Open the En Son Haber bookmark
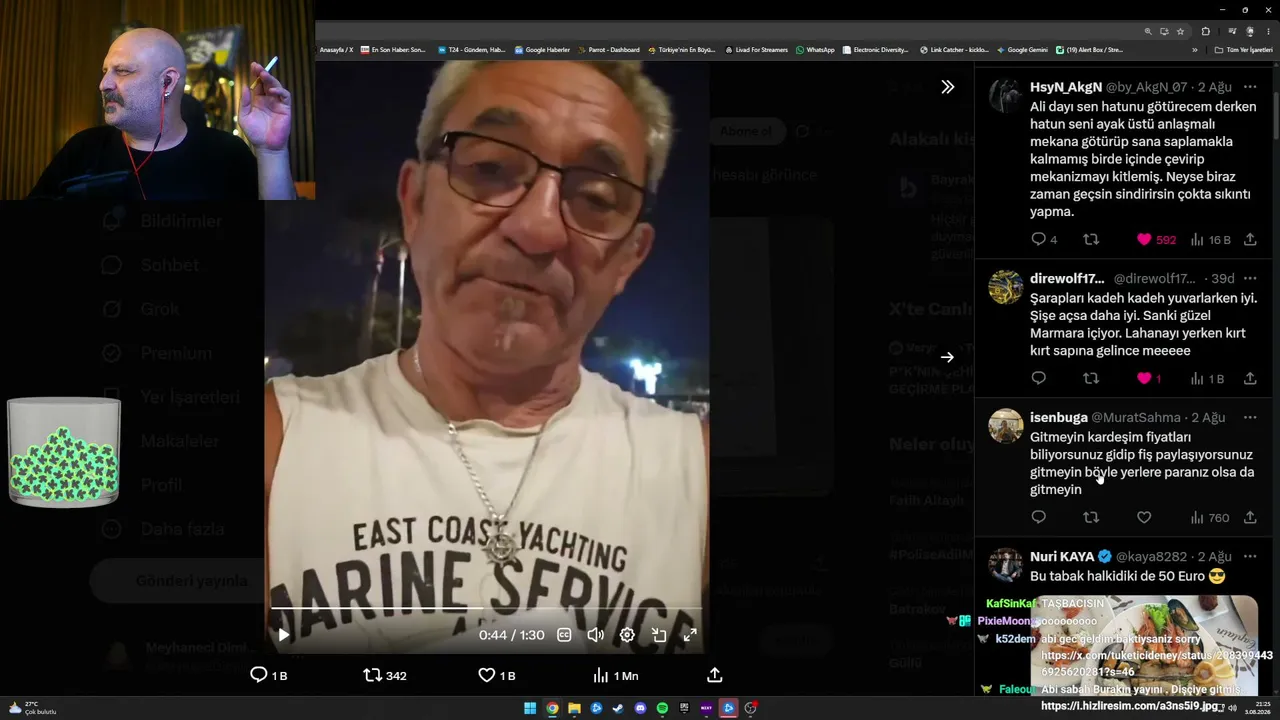 point(393,50)
